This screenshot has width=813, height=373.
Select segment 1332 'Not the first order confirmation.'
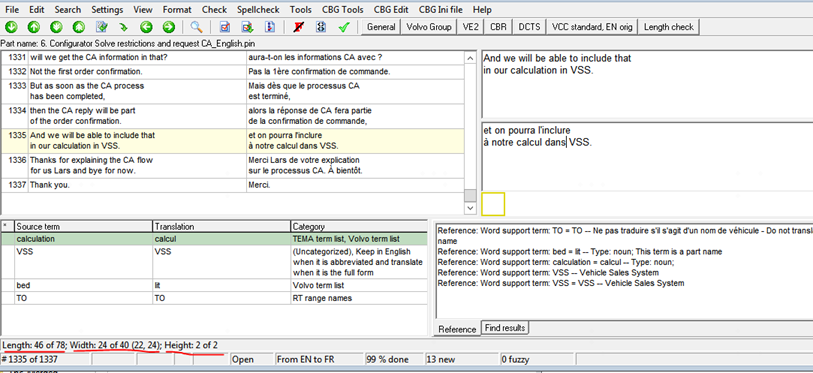232,71
